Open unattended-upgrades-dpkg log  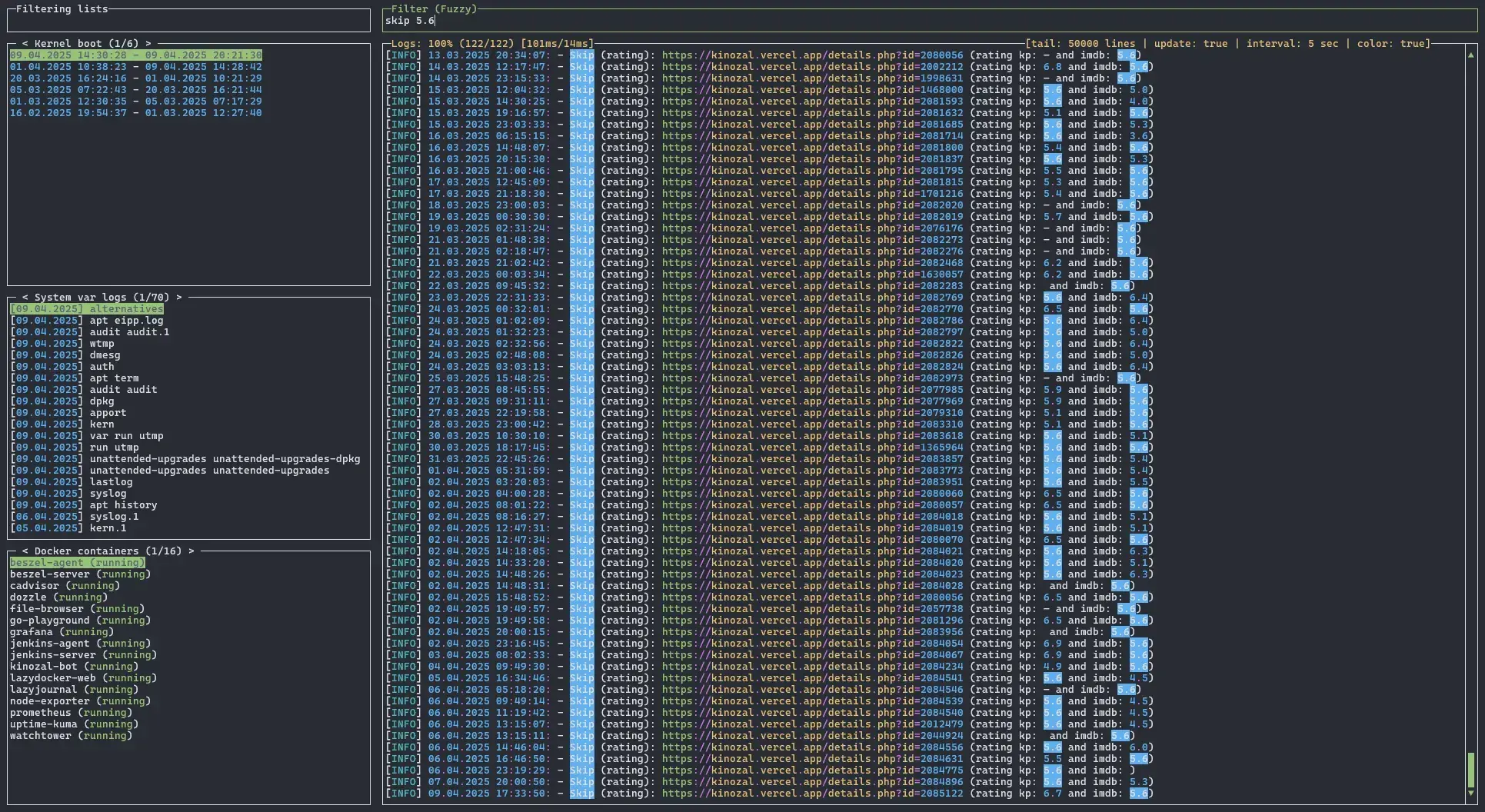(x=185, y=459)
